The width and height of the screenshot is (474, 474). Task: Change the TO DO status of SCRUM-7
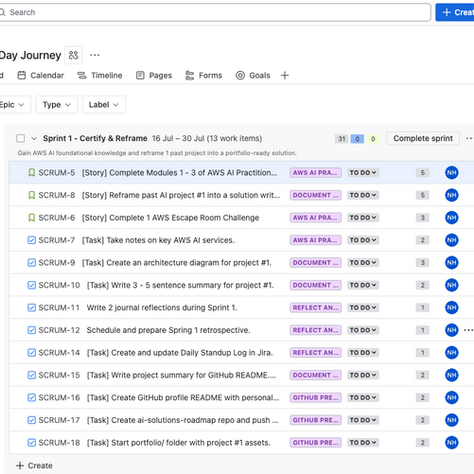(x=363, y=240)
